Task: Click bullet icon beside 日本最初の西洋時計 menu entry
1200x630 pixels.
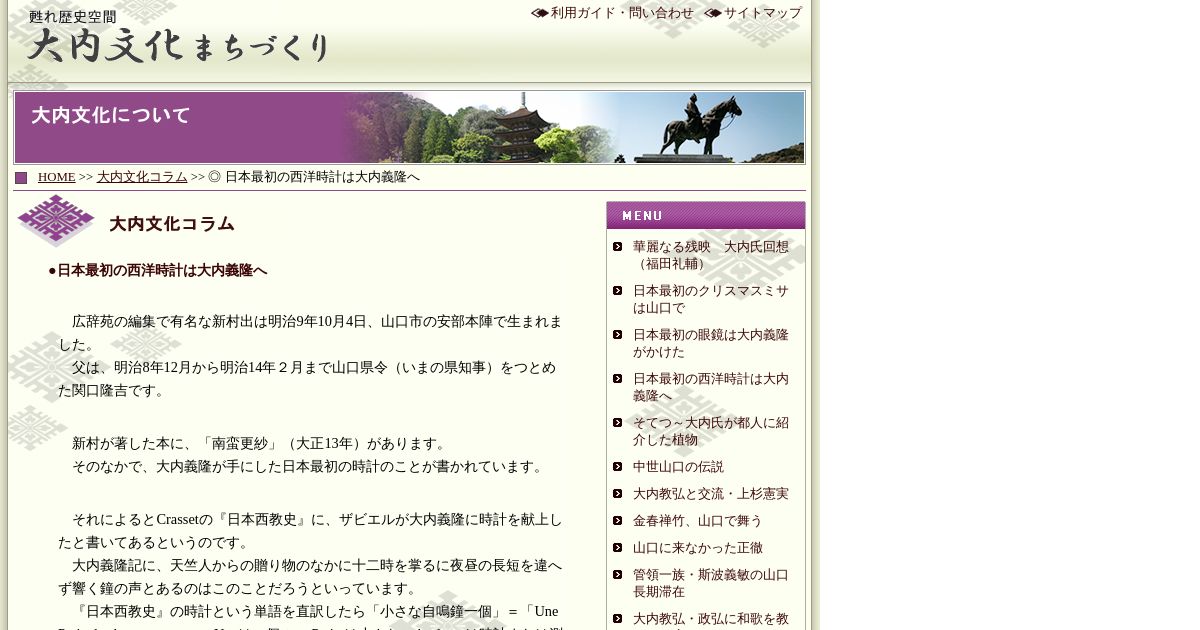Action: 618,379
